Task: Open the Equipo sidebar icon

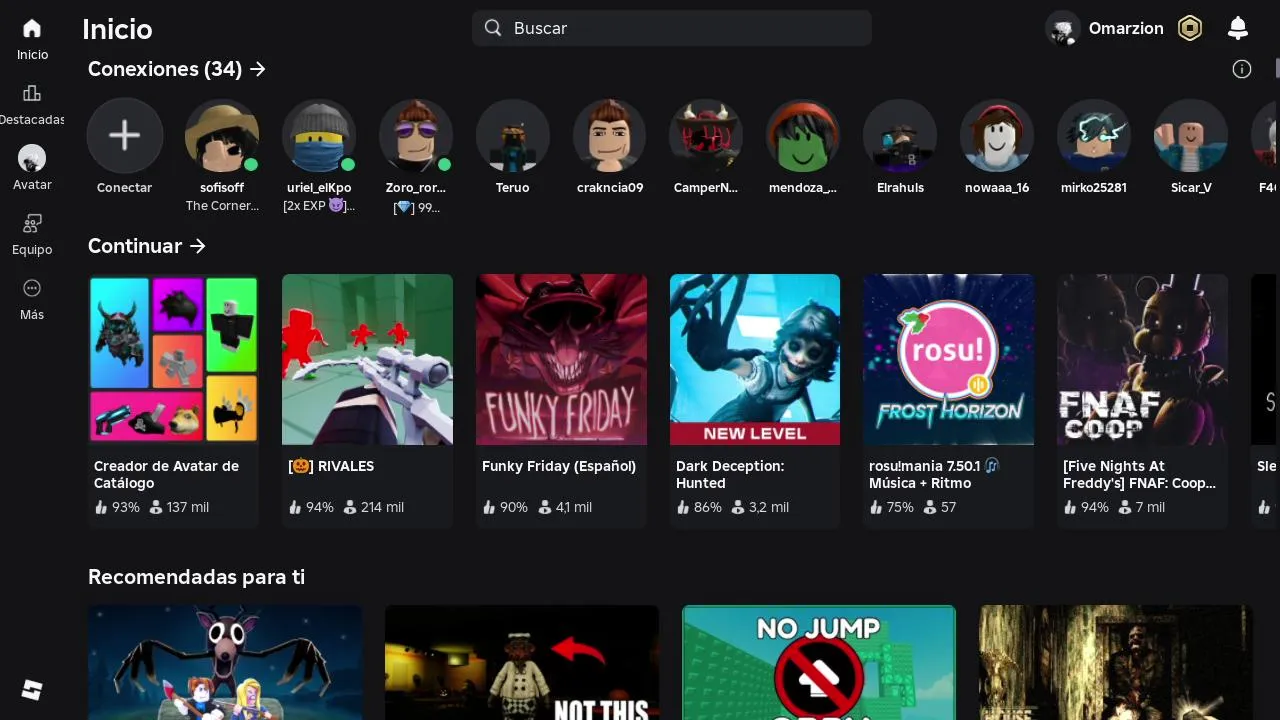Action: [x=32, y=223]
